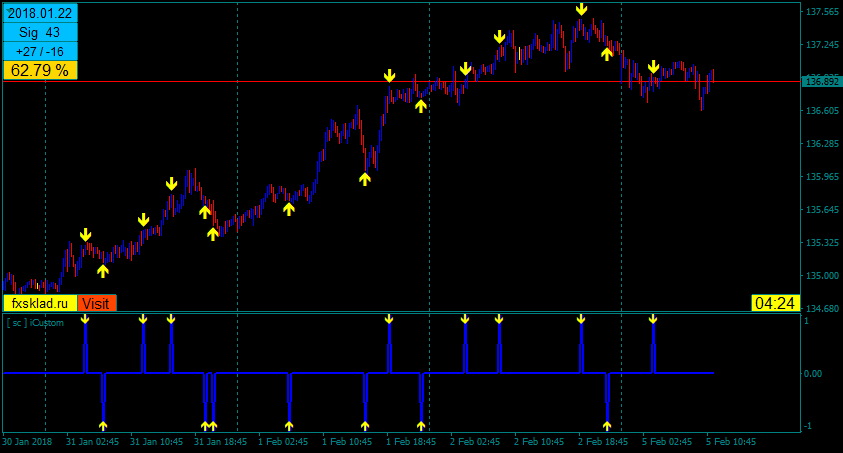
Task: Select the leftmost sell arrow in the main chart
Action: coord(85,235)
